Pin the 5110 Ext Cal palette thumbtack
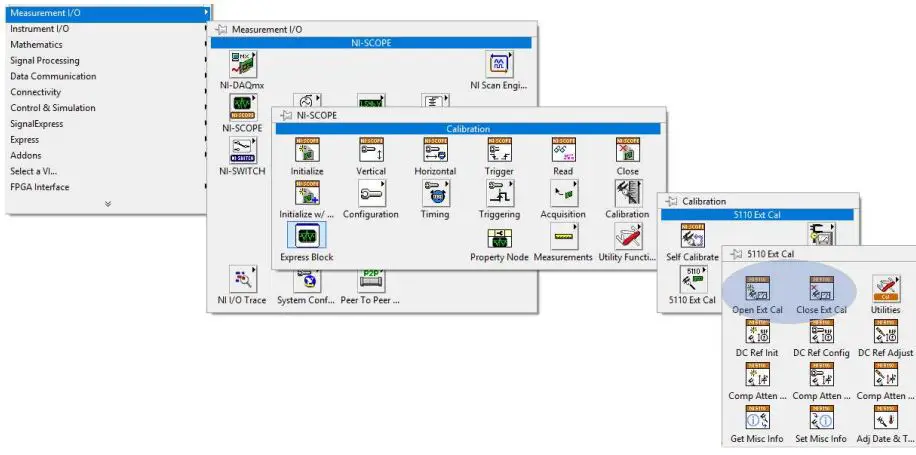Viewport: 916px width, 455px height. pos(736,254)
